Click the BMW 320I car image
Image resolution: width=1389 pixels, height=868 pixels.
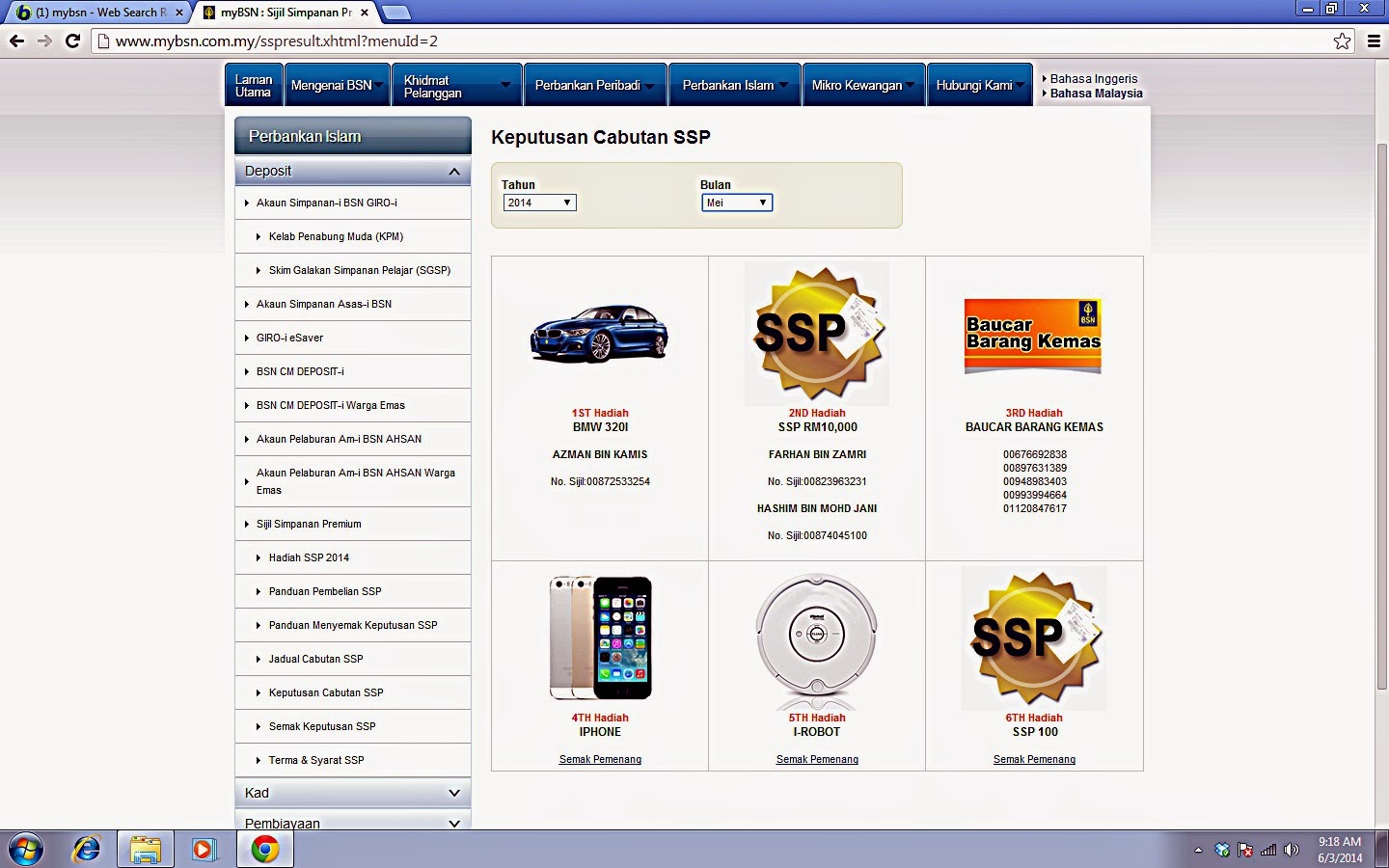[x=599, y=333]
